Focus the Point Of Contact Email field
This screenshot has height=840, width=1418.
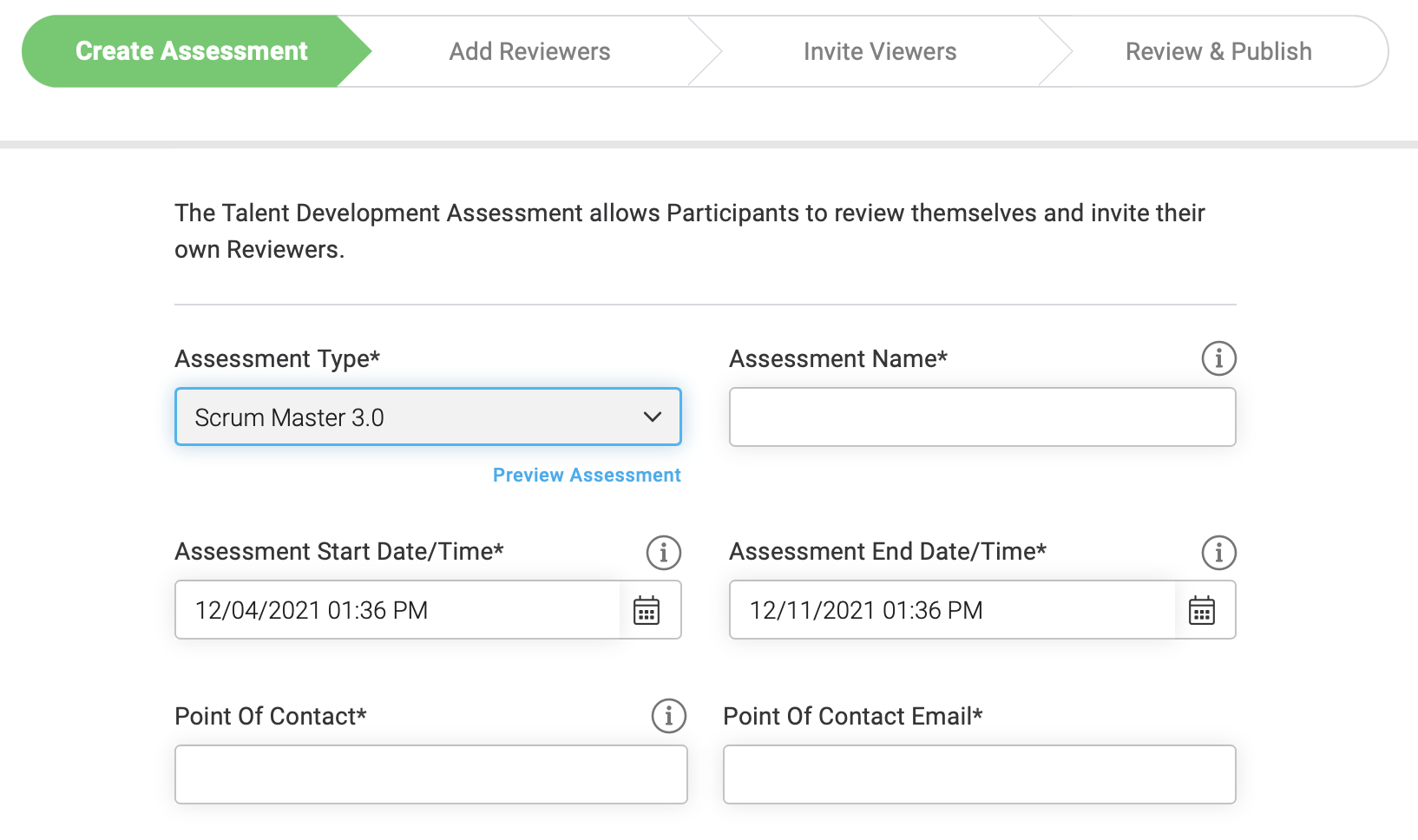click(x=980, y=774)
